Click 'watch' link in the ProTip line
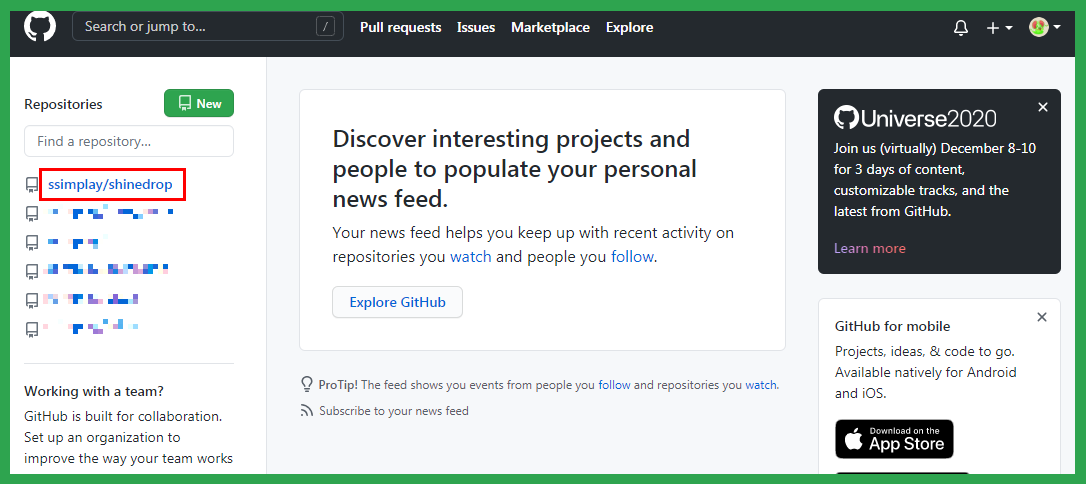Screen dimensions: 1086x484 [x=760, y=385]
